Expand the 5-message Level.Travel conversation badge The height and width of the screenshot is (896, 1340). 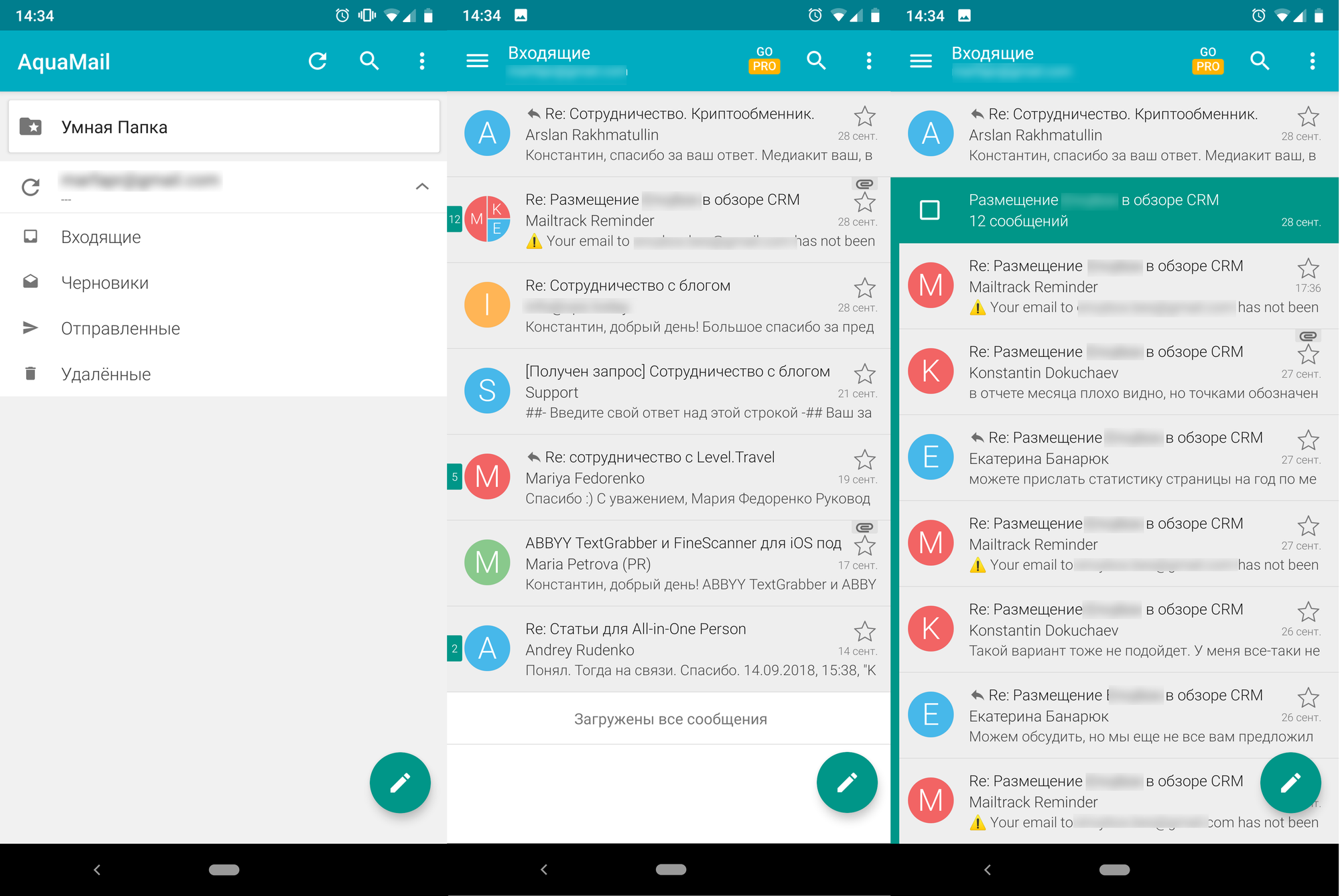[455, 477]
